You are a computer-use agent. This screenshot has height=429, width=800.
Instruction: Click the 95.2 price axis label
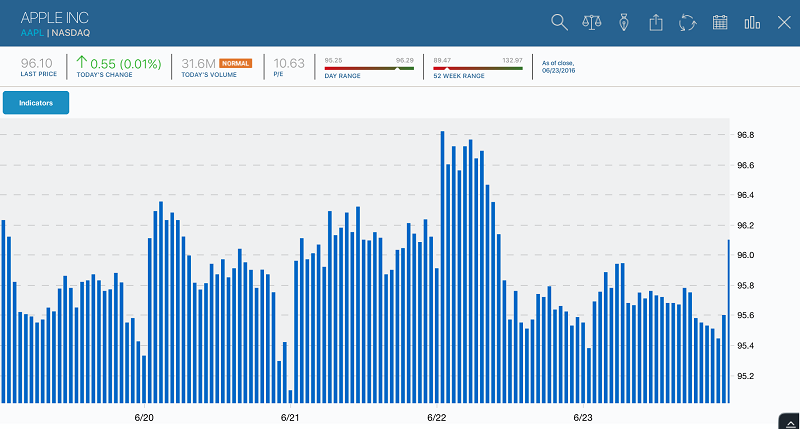tap(745, 376)
